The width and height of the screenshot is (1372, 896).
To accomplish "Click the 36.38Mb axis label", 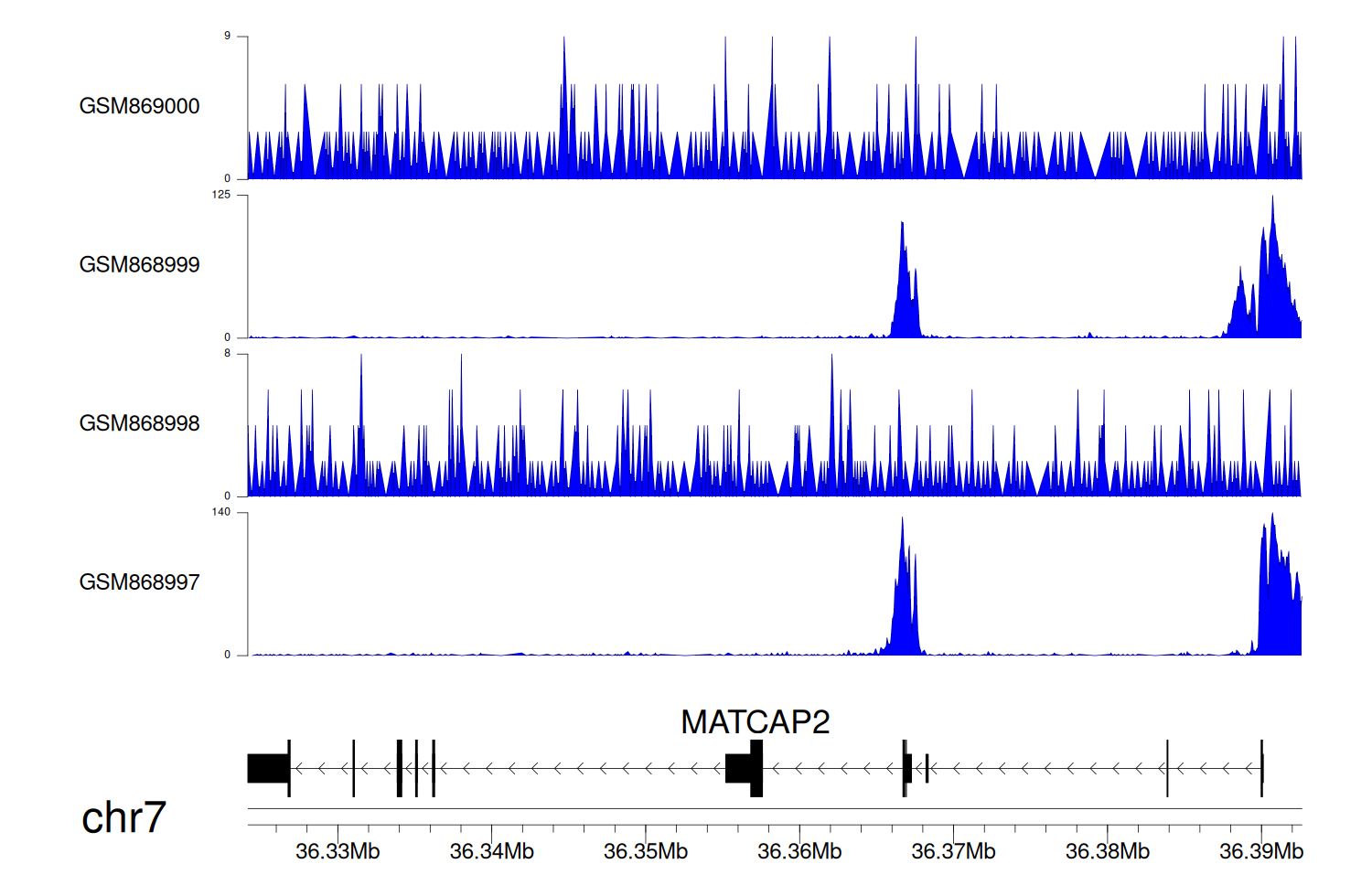I will point(1107,851).
